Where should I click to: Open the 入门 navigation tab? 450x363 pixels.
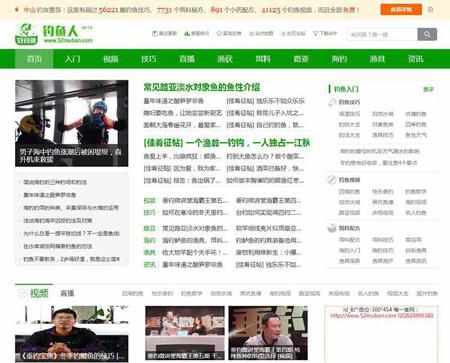[72, 59]
